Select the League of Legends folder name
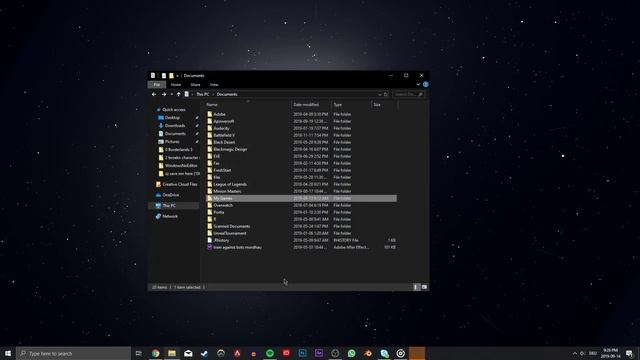640x360 pixels. 230,184
